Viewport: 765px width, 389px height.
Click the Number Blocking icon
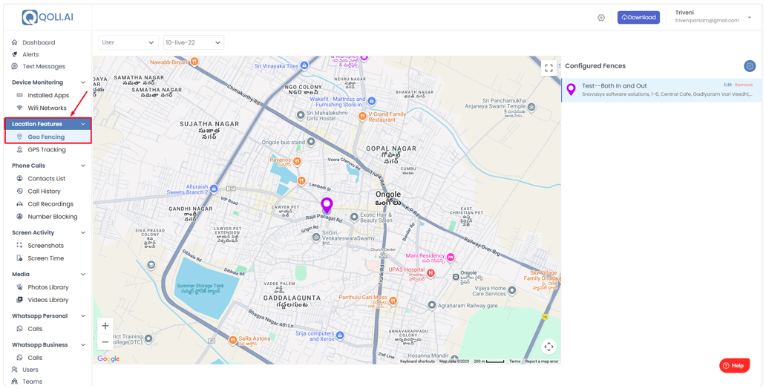20,217
